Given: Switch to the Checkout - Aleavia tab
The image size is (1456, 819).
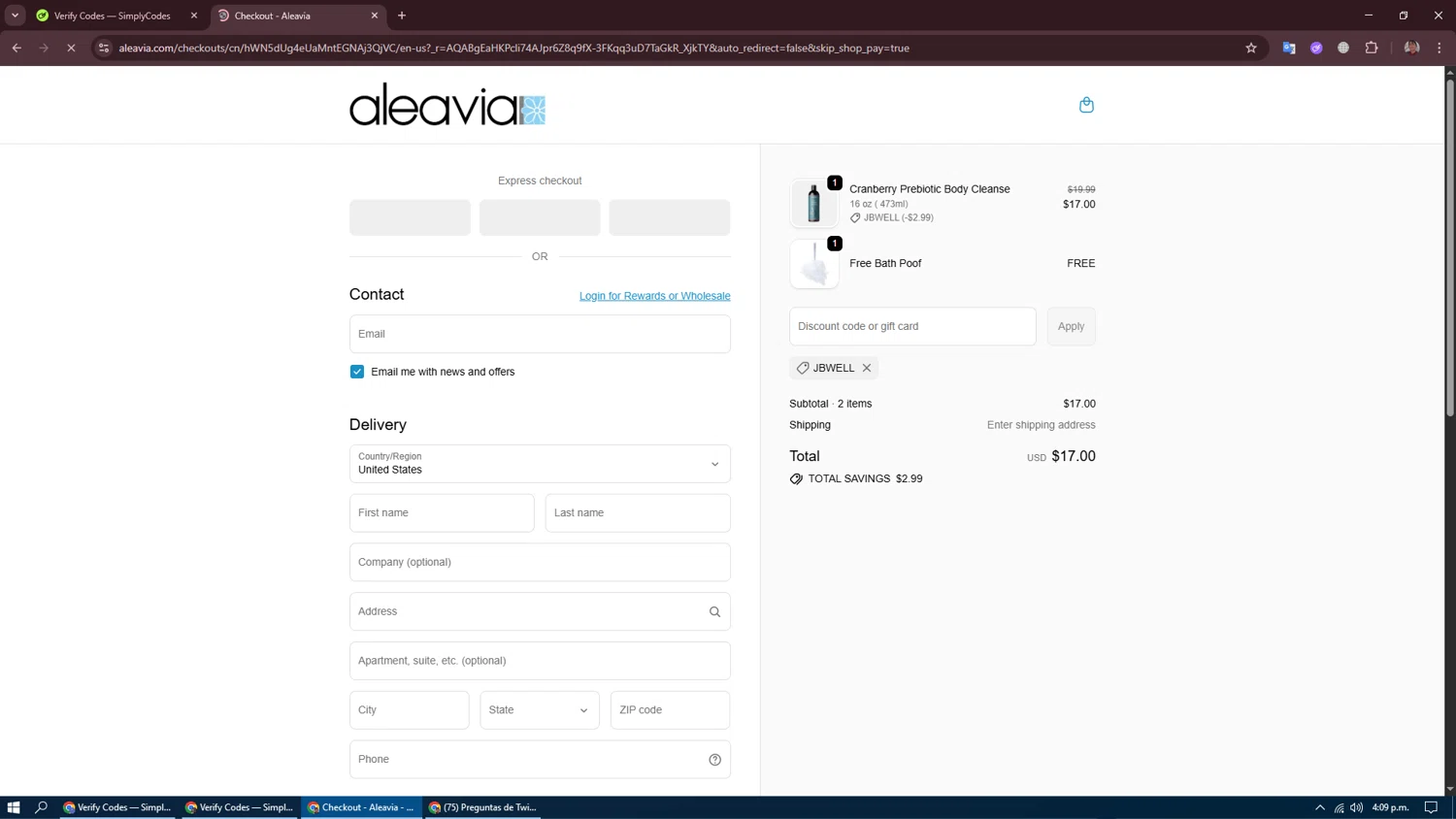Looking at the screenshot, I should 297,16.
